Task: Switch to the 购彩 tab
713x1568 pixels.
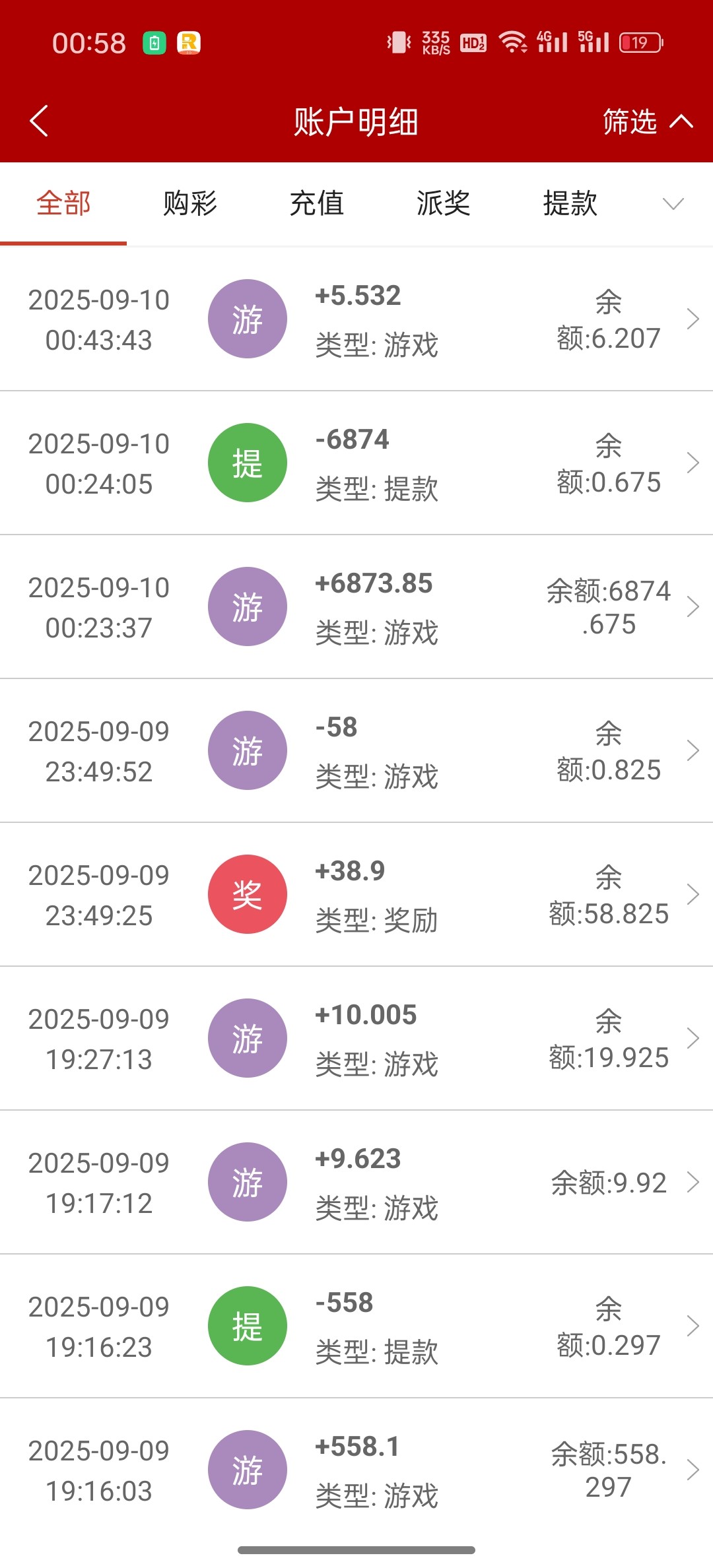Action: (190, 203)
